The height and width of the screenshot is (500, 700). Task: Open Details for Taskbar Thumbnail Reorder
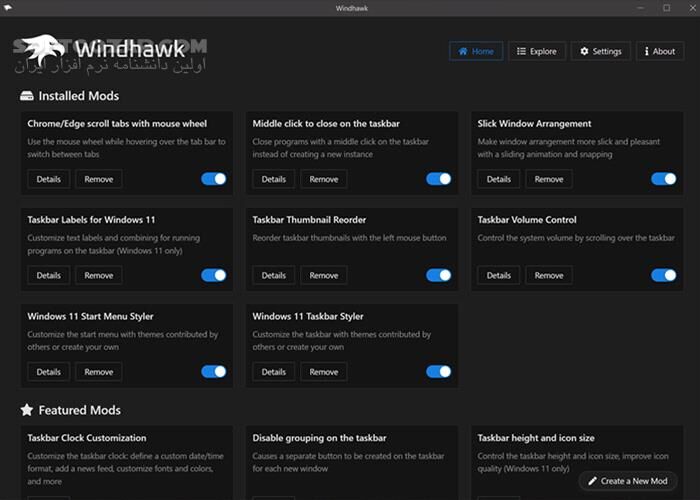point(274,275)
